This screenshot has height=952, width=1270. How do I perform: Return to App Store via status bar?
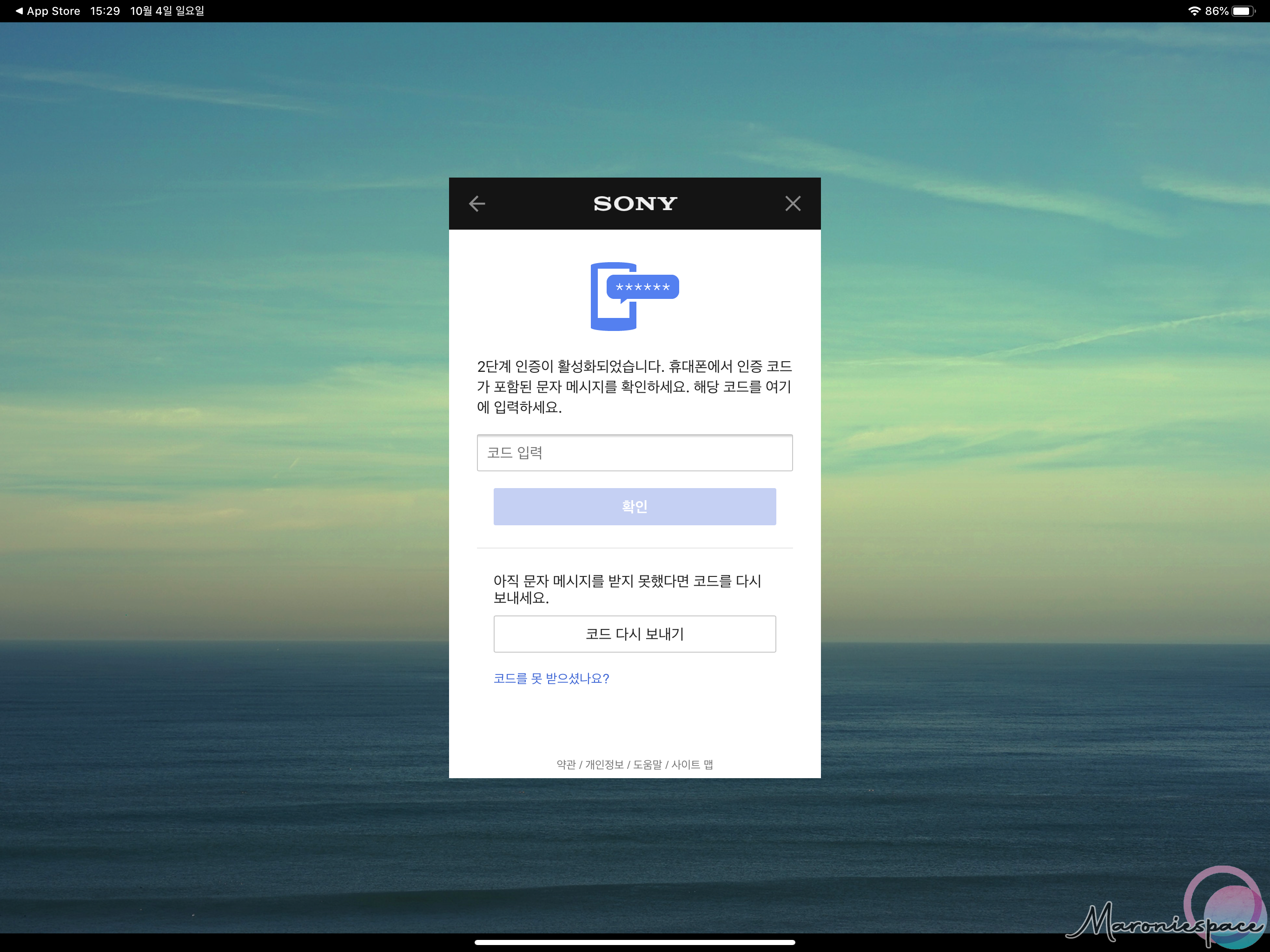point(48,11)
